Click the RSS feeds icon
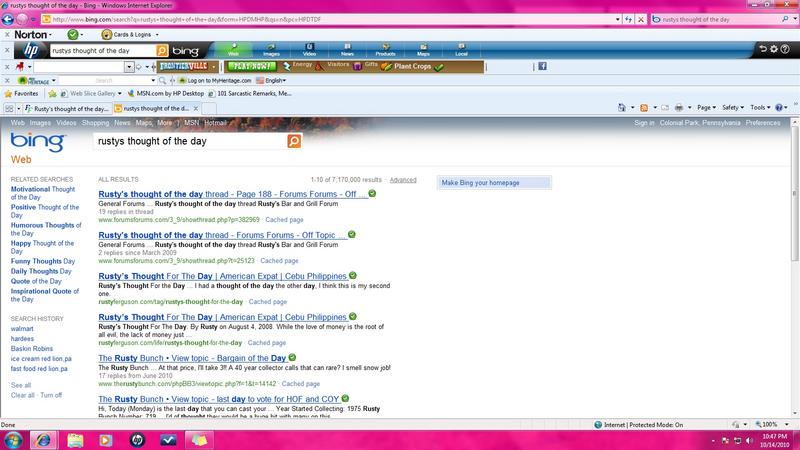 pyautogui.click(x=644, y=108)
